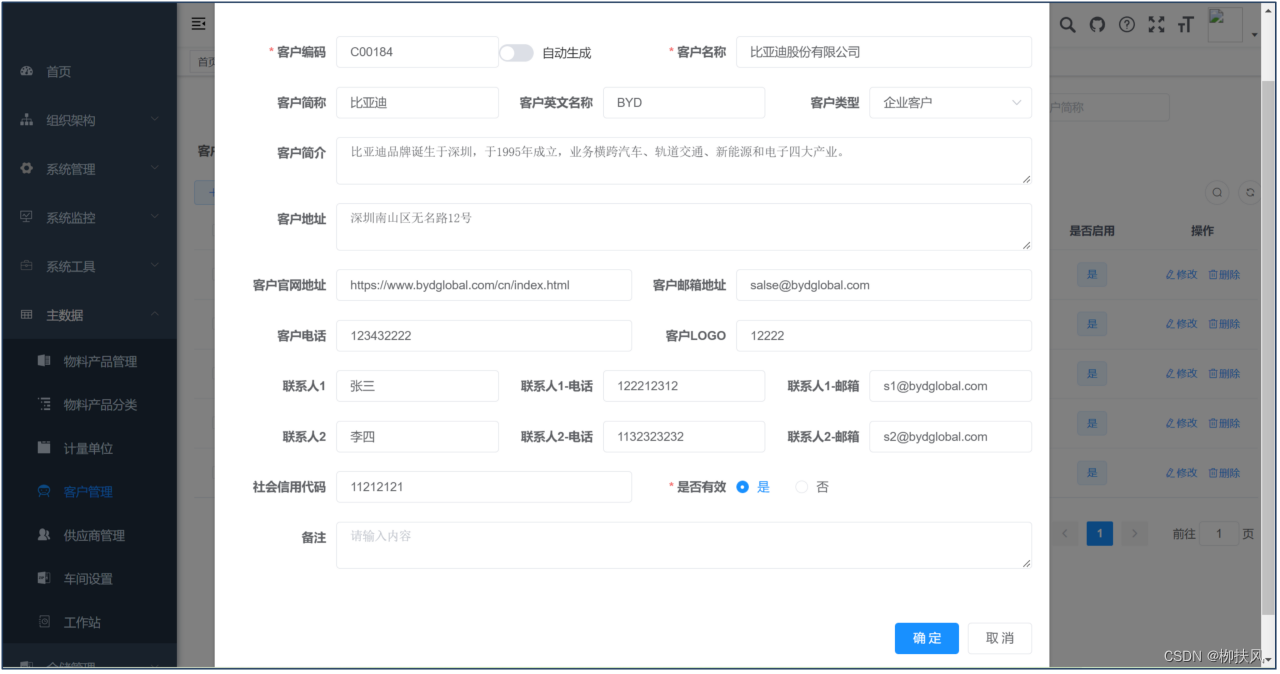Click 删除 link in first table row
Viewport: 1280px width, 674px height.
tap(1224, 274)
